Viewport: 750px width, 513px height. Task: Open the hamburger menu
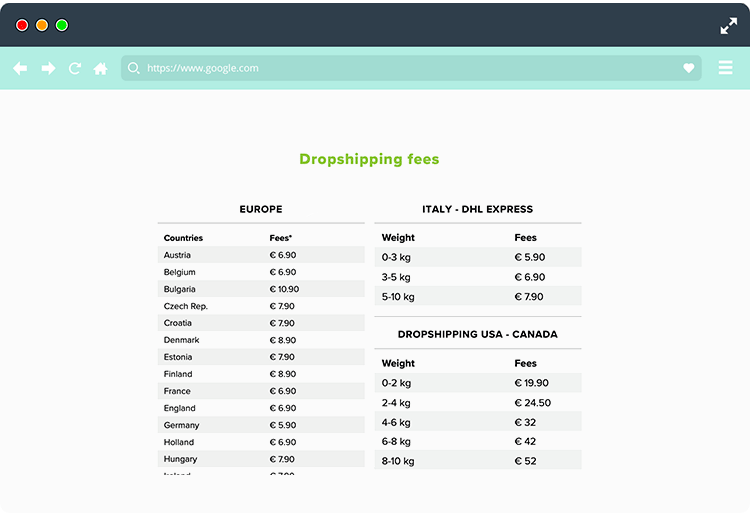(726, 68)
